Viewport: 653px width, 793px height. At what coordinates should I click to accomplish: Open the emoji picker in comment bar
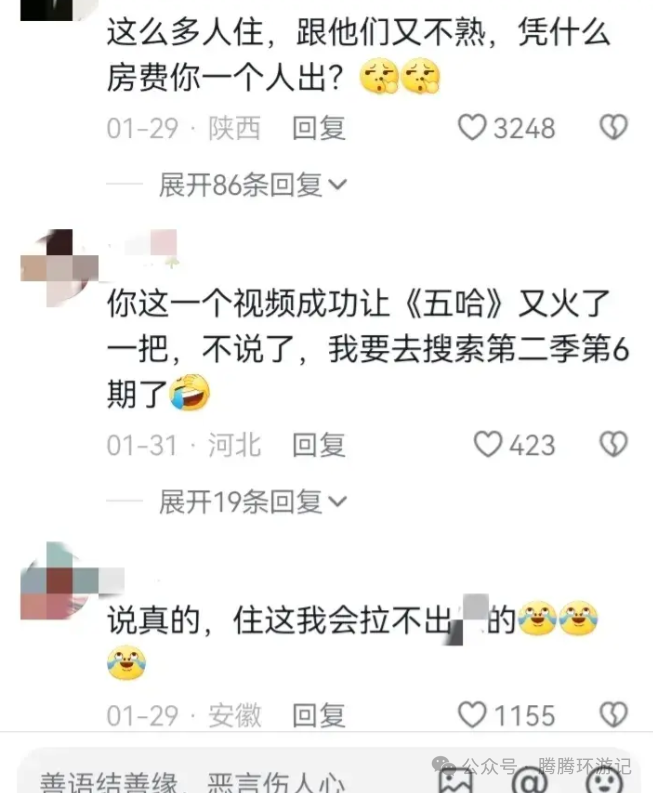(605, 781)
